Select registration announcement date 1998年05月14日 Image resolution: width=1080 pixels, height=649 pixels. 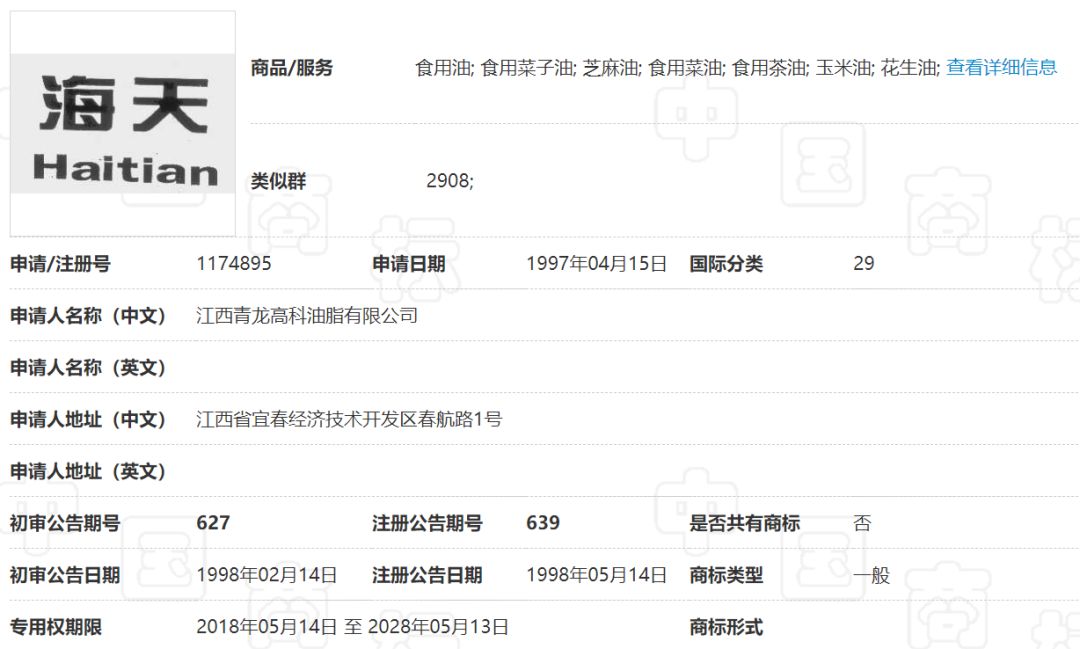pos(596,575)
